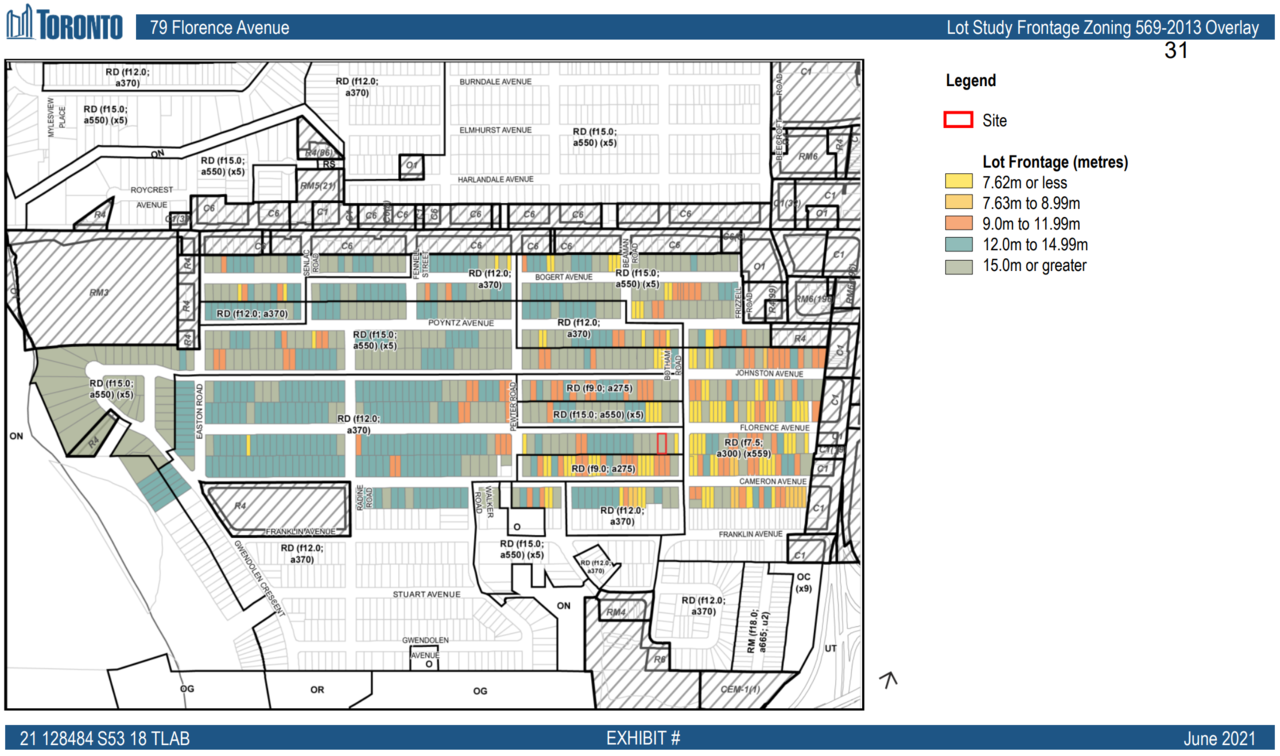
Task: Click the 7.63m to 8.99m legend swatch
Action: coord(958,203)
